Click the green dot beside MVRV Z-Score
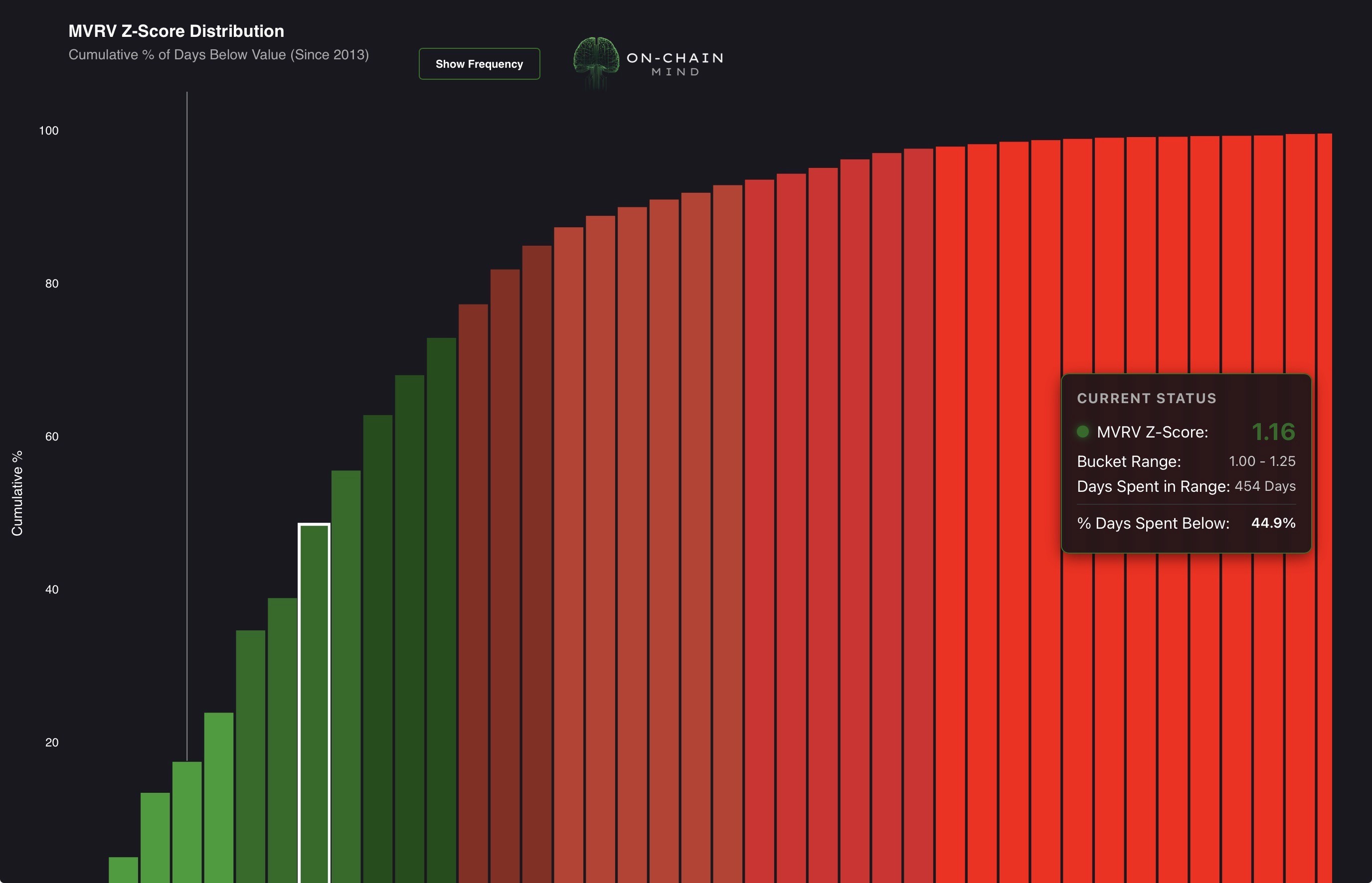Screen dimensions: 1372x883 tap(1082, 432)
